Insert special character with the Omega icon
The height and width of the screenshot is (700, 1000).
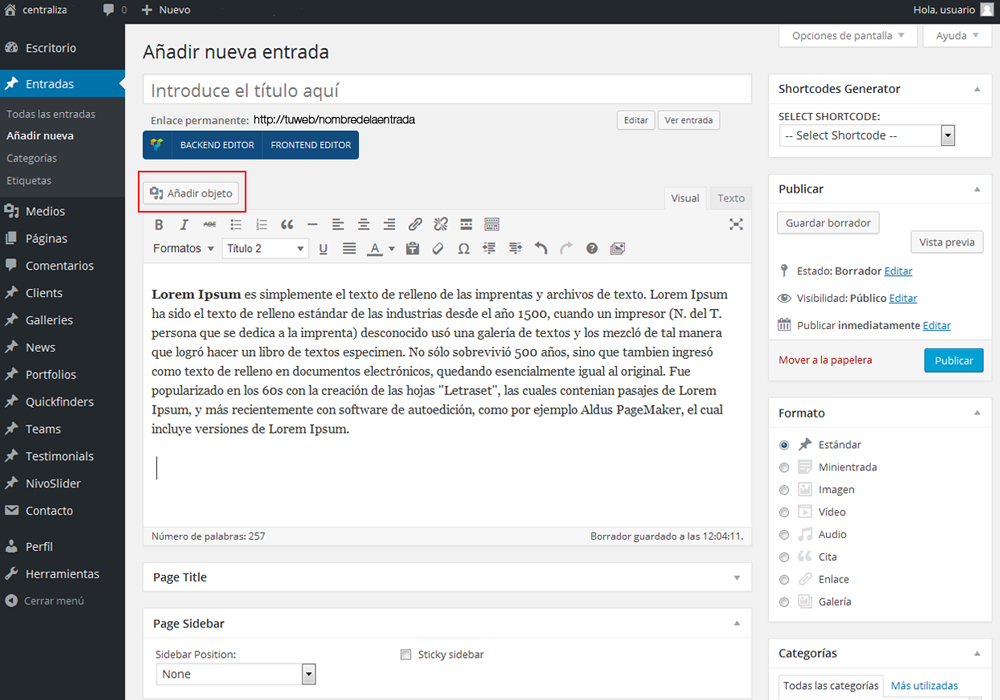click(463, 248)
